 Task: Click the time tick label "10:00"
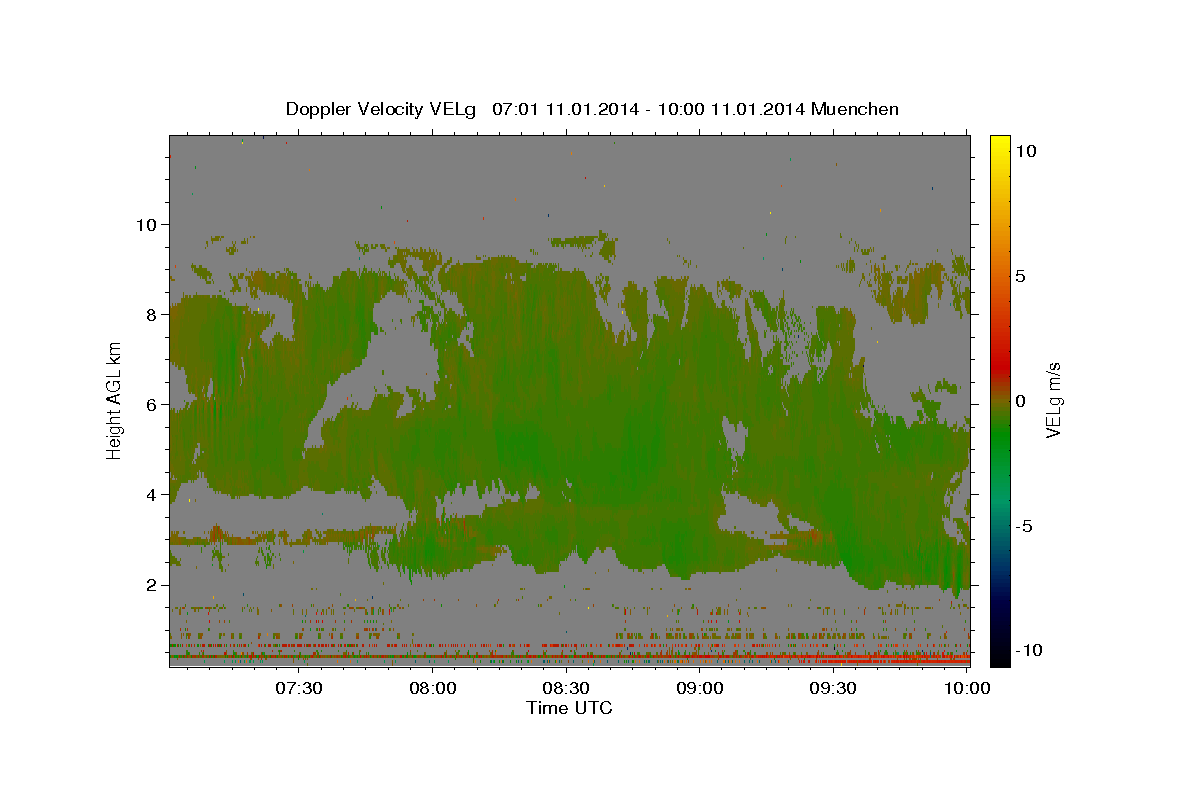[967, 688]
